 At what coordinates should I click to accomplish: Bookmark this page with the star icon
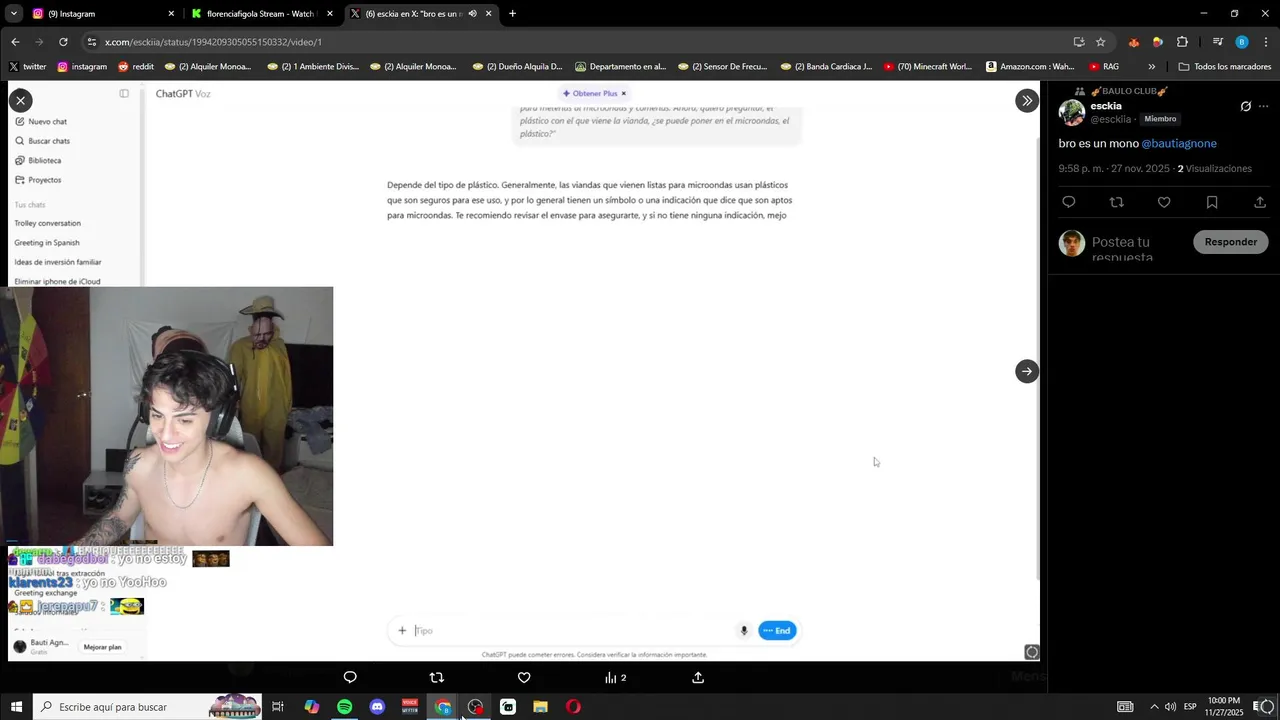[x=1101, y=42]
